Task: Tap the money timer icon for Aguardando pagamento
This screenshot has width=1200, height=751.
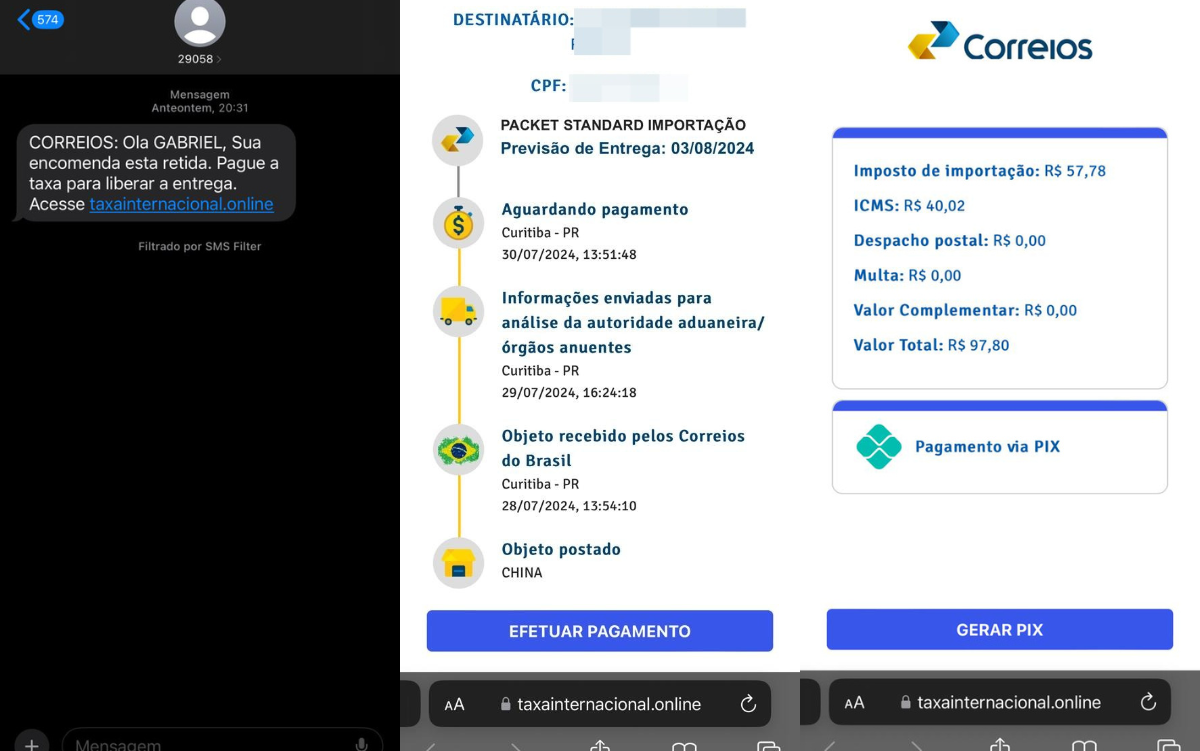Action: (x=458, y=223)
